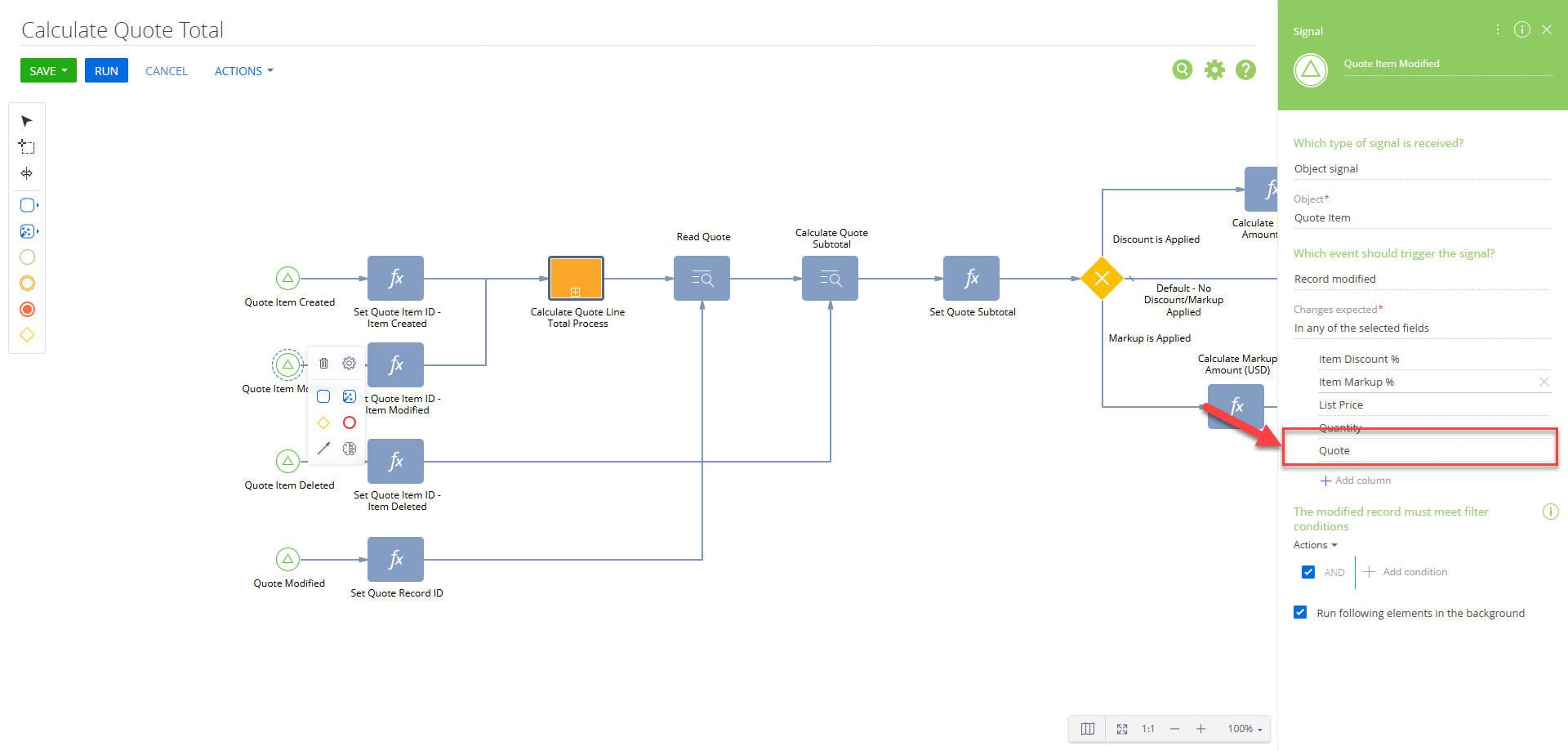Screen dimensions: 1568x751
Task: Delete selected element with trash icon
Action: click(323, 364)
